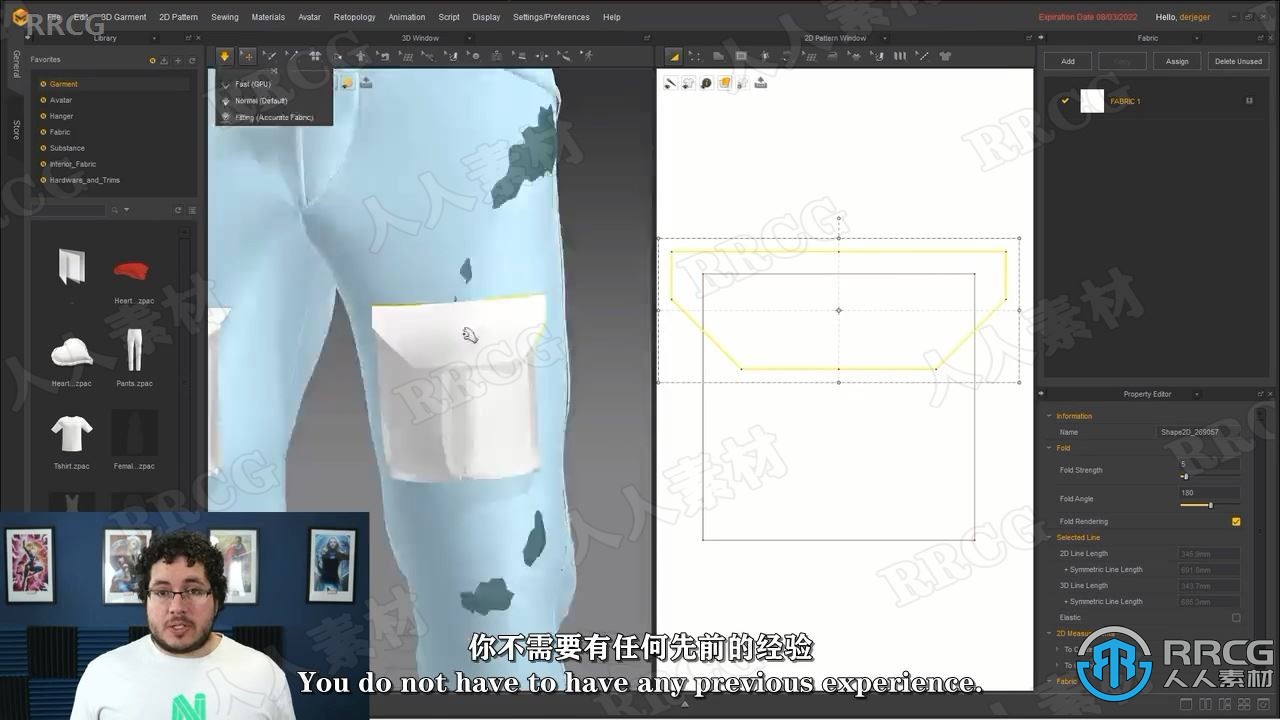Screen dimensions: 1280x720
Task: Toggle the checkmark beside FABRIC 1
Action: coord(1065,101)
